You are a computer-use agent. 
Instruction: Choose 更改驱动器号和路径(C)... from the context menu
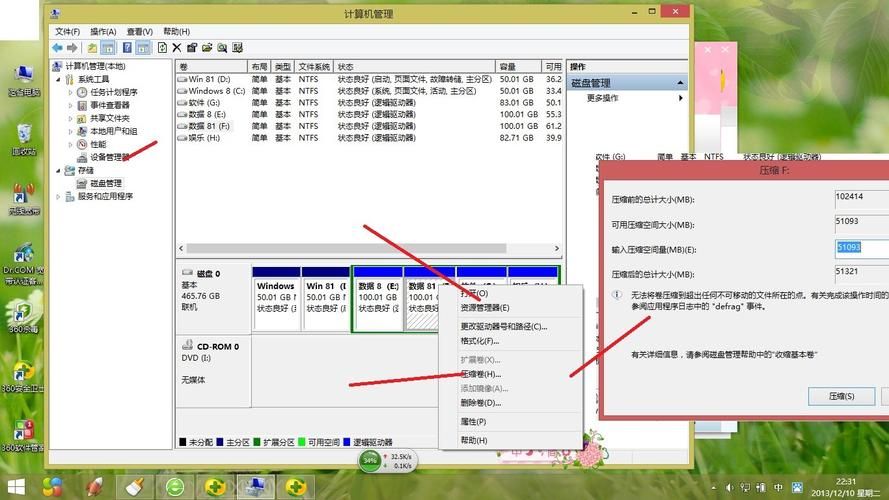tap(510, 327)
